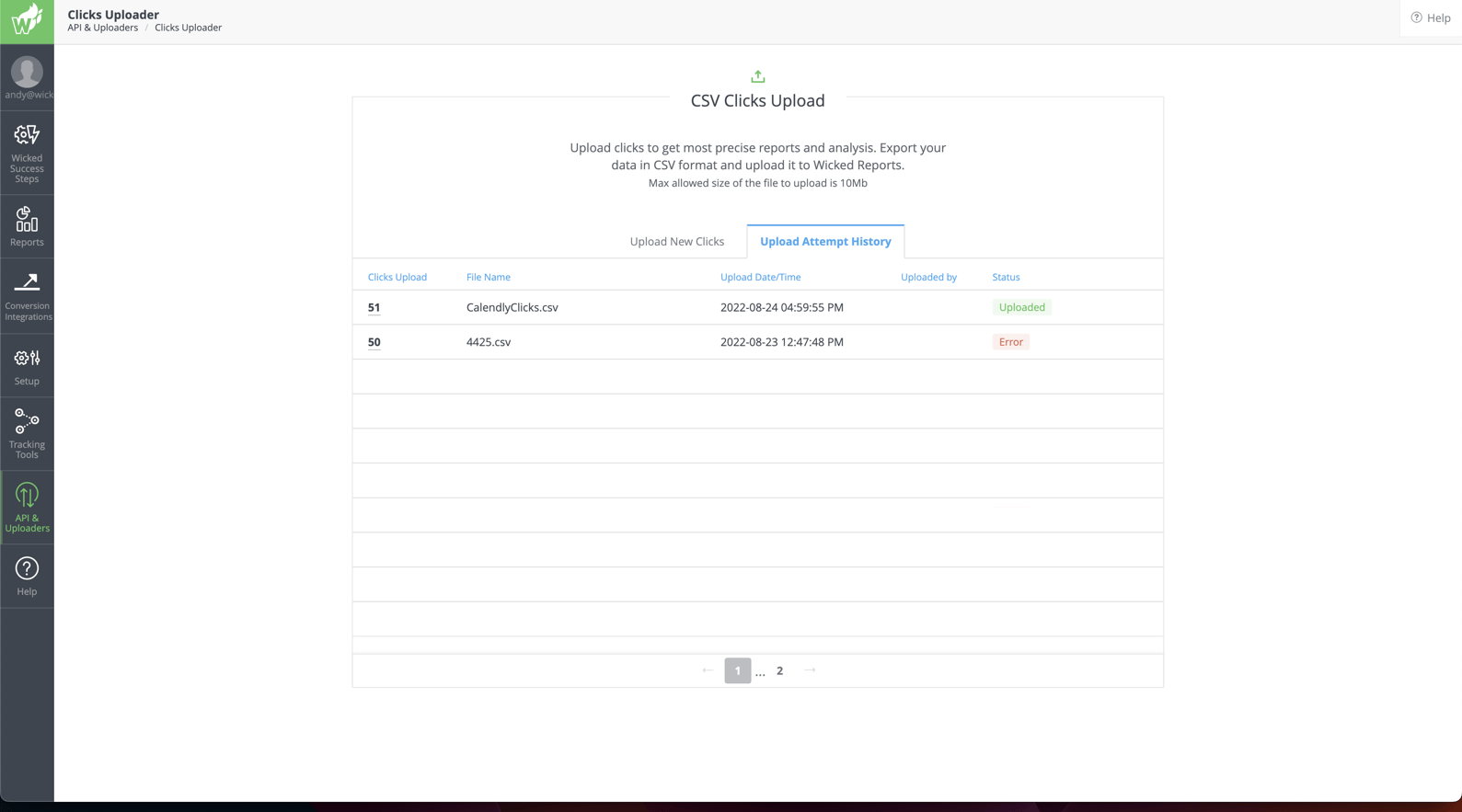Click the CalendlyClicks.csv file name
Viewport: 1462px width, 812px height.
pos(512,307)
